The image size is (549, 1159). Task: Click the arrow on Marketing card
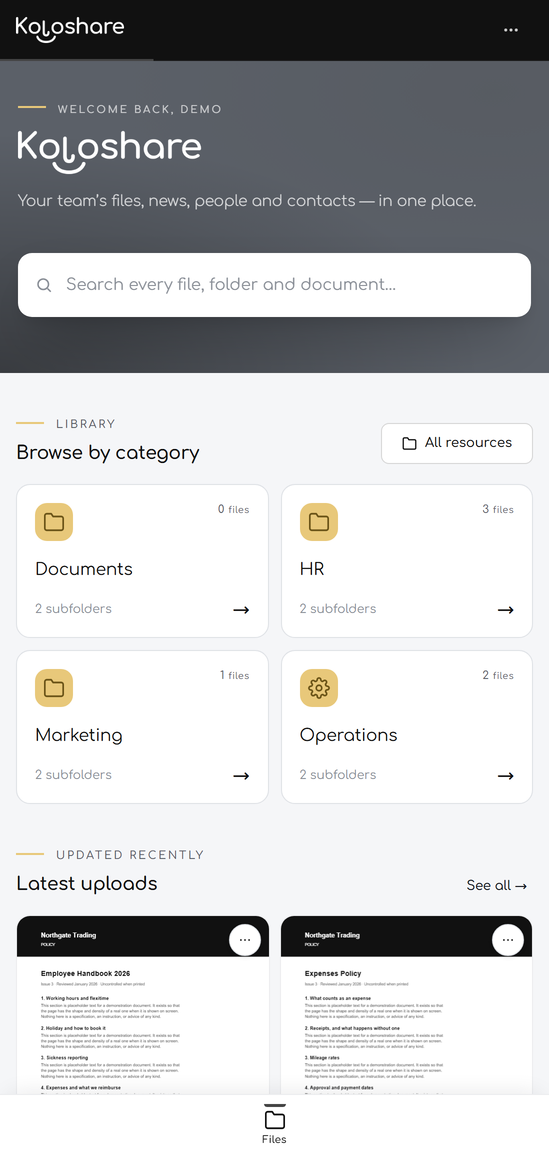241,775
